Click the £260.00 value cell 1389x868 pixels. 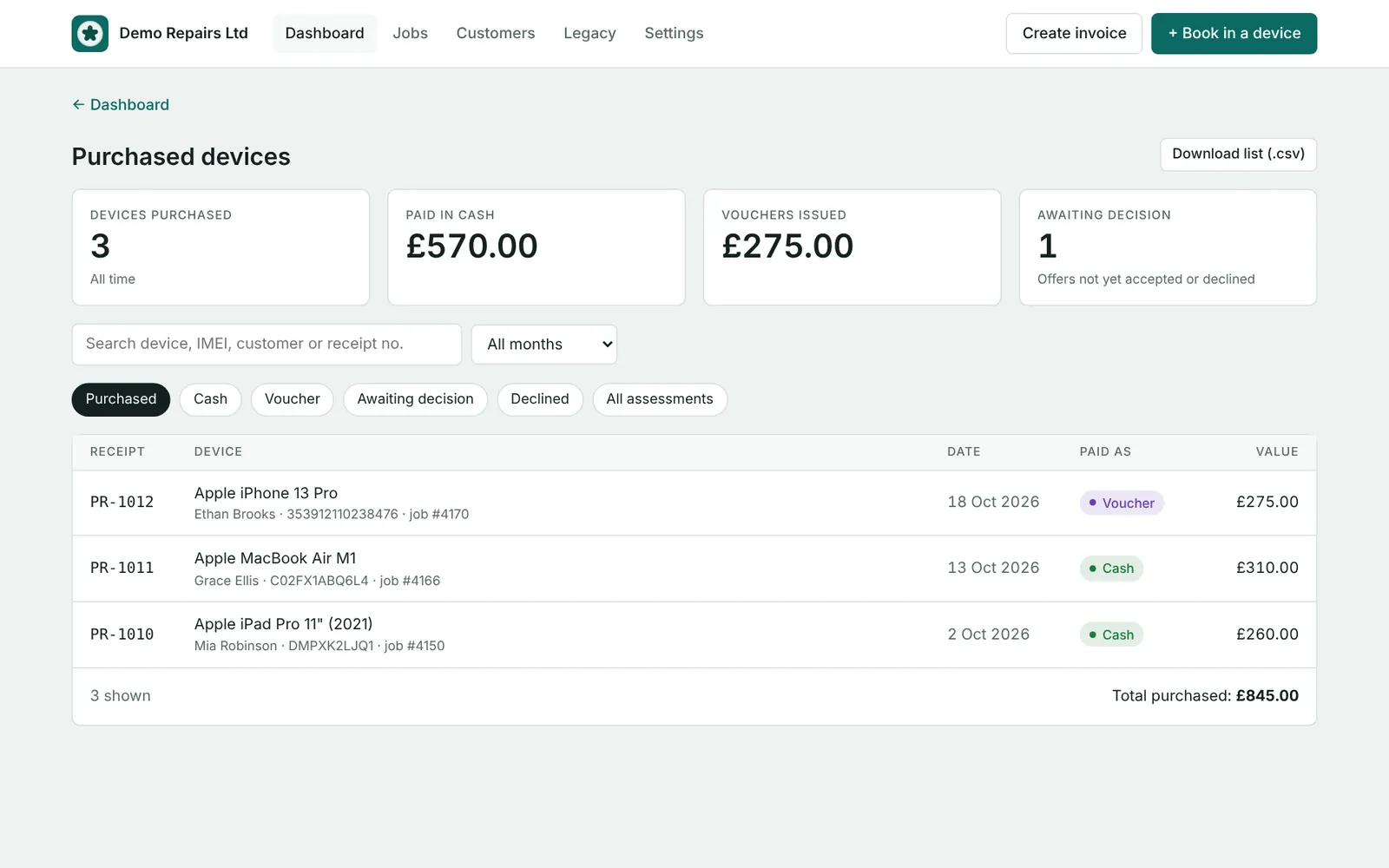pos(1267,635)
